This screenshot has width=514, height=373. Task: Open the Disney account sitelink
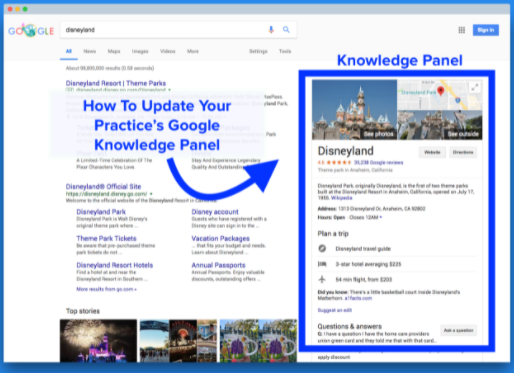[x=215, y=212]
